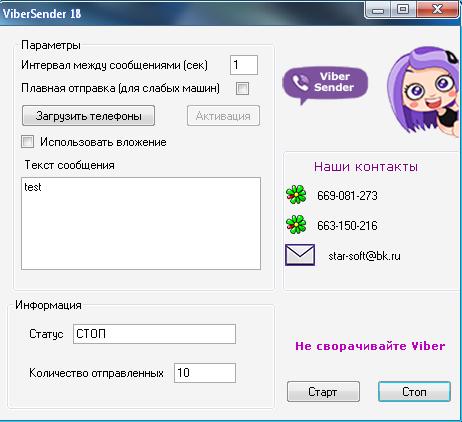Image resolution: width=462 pixels, height=422 pixels.
Task: Click the disabled 'Активация' button
Action: [x=223, y=116]
